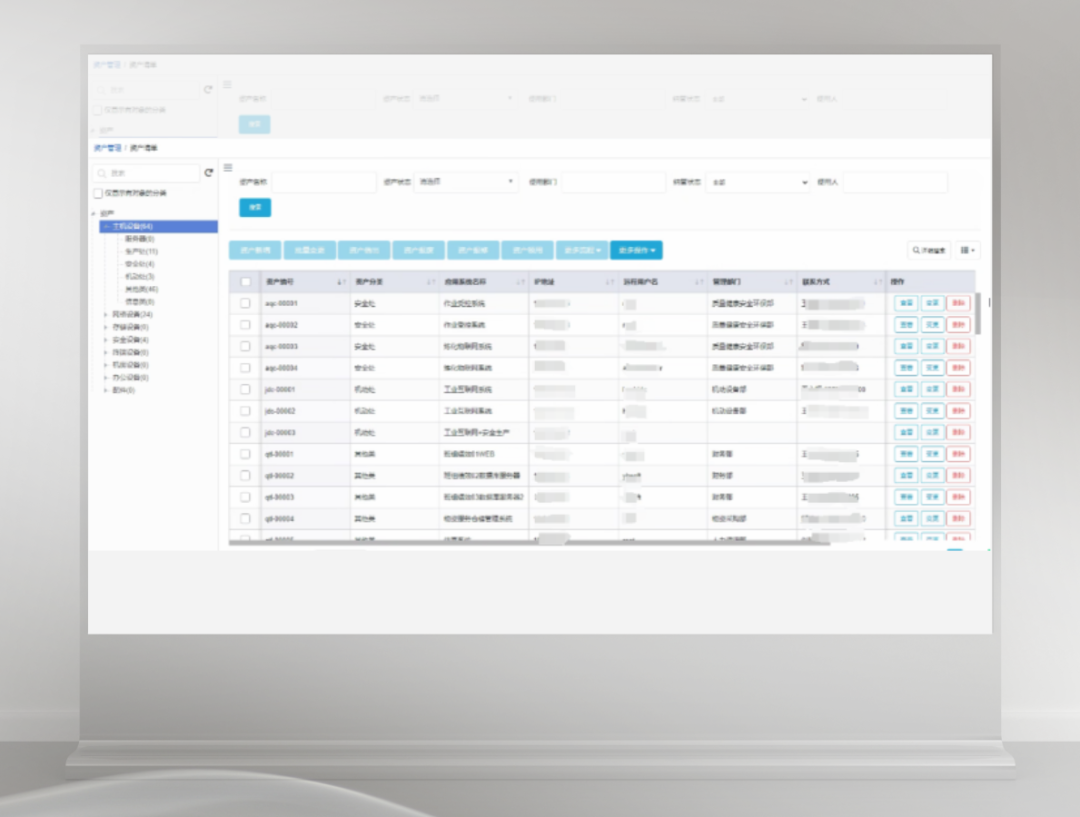
Task: Open the column layout grid icon
Action: point(968,250)
